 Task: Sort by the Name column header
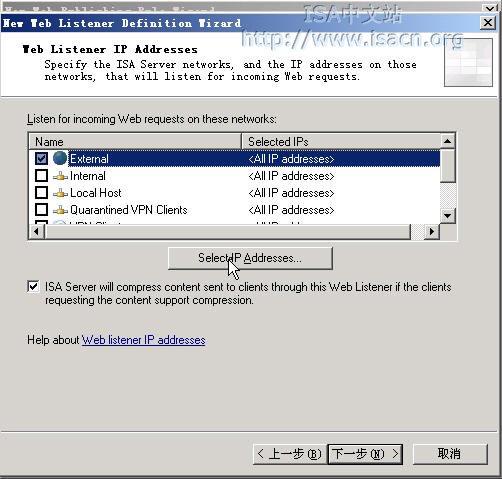click(x=135, y=141)
